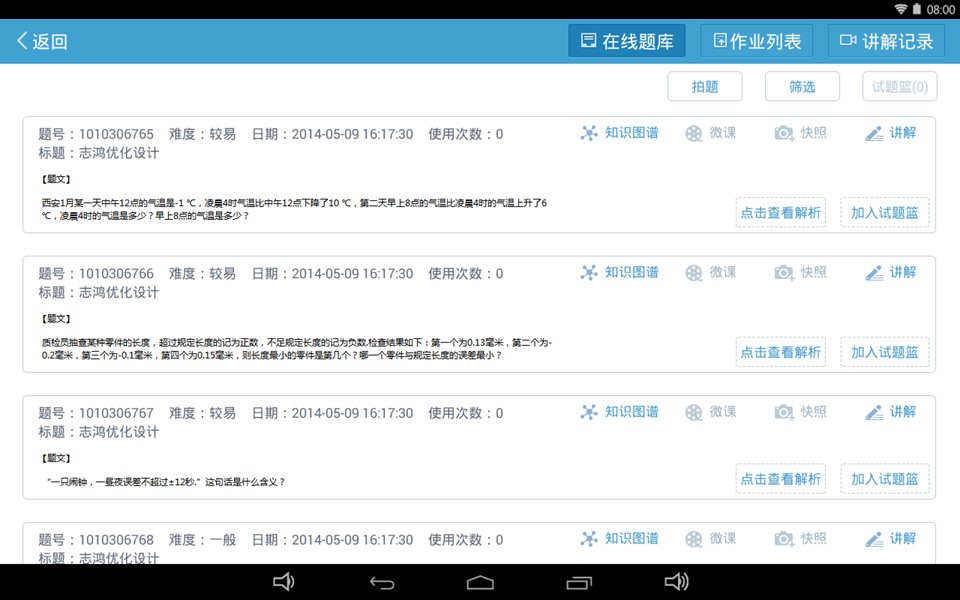
Task: Open 微课 for question 1010306767
Action: [x=710, y=412]
